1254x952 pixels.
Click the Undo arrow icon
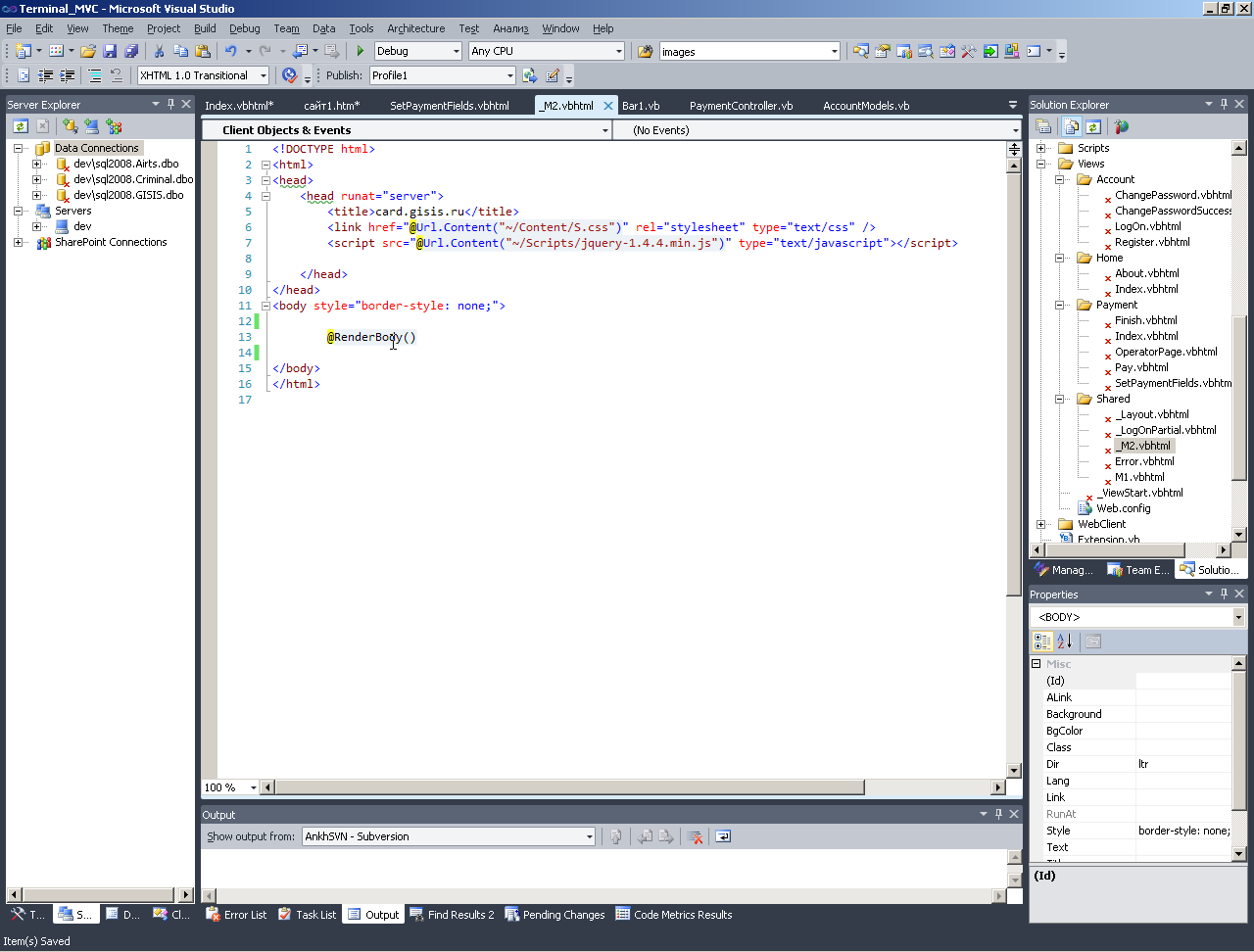point(230,51)
